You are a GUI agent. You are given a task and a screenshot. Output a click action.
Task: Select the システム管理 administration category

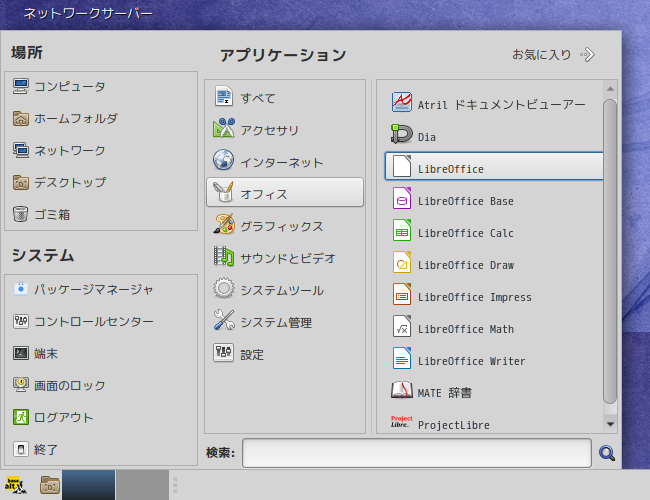coord(285,321)
